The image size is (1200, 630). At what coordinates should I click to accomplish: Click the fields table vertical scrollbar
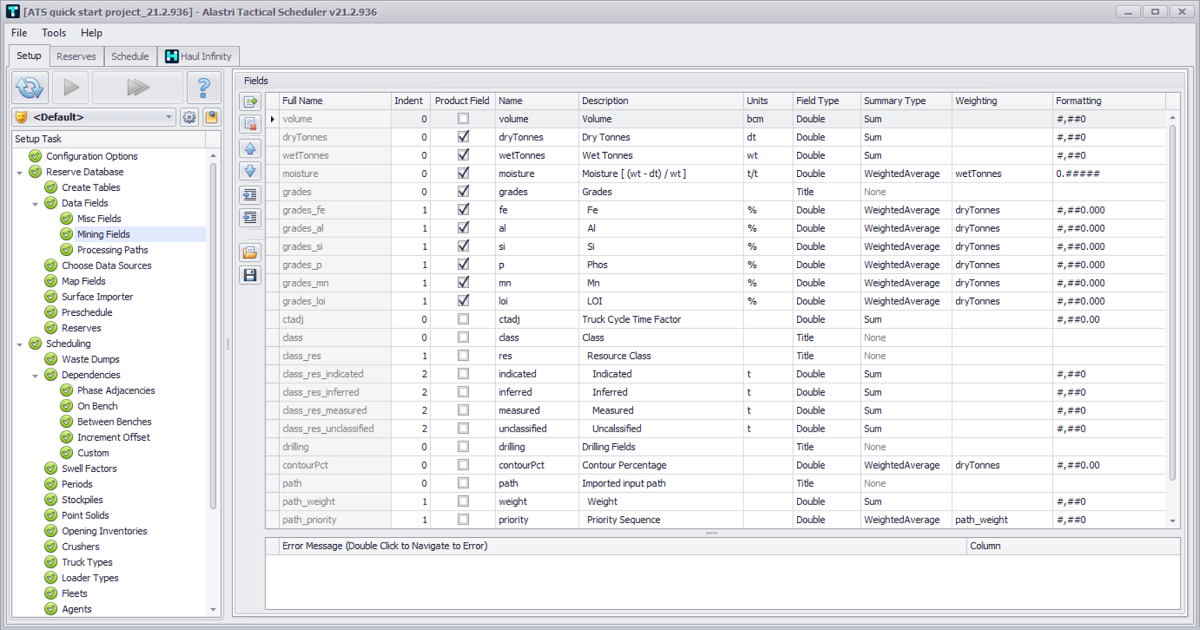tap(1173, 300)
